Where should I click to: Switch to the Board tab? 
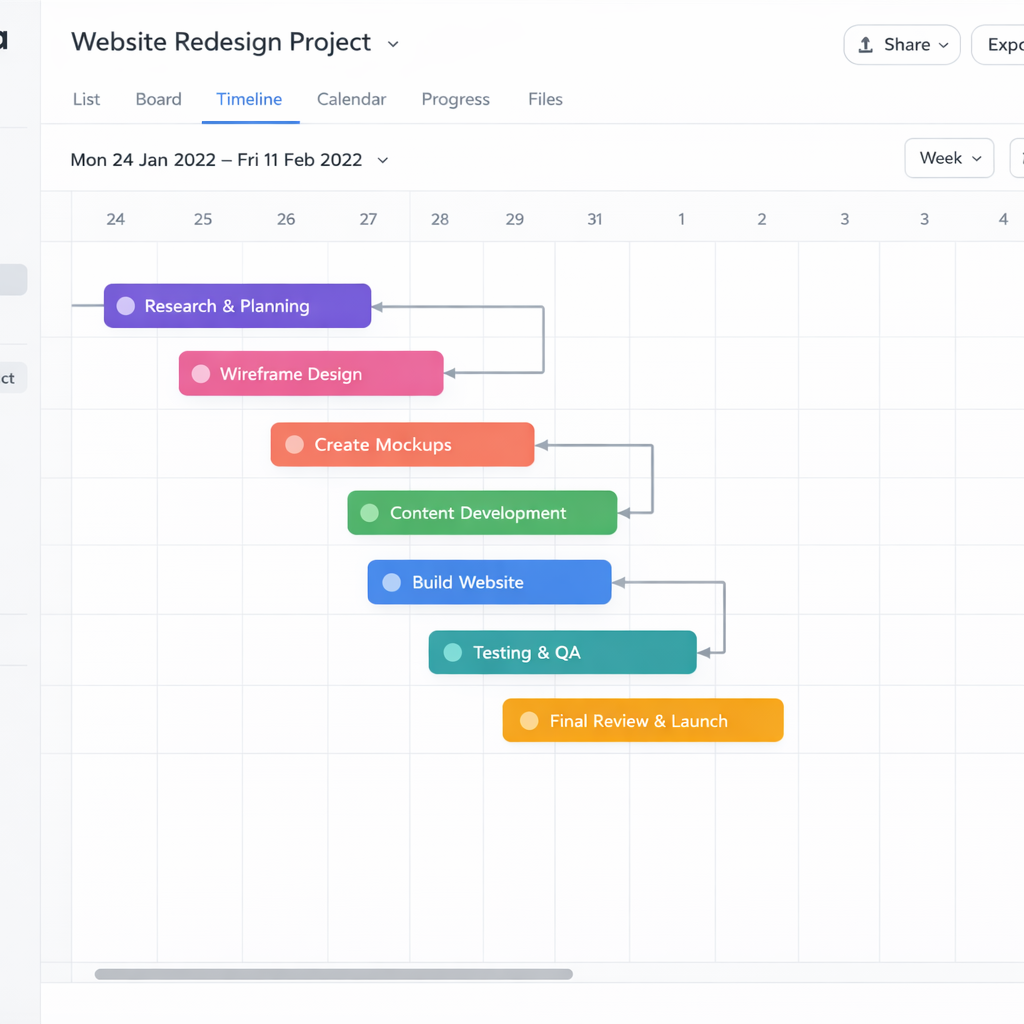point(158,99)
